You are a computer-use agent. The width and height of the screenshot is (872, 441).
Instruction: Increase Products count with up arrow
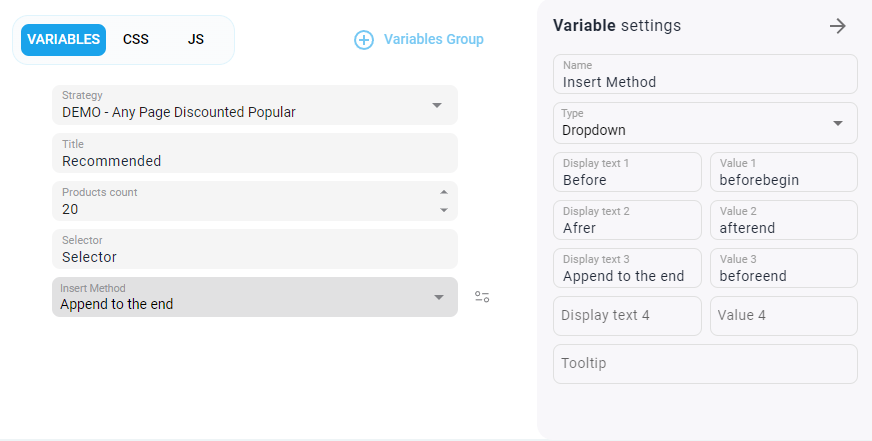pyautogui.click(x=444, y=192)
